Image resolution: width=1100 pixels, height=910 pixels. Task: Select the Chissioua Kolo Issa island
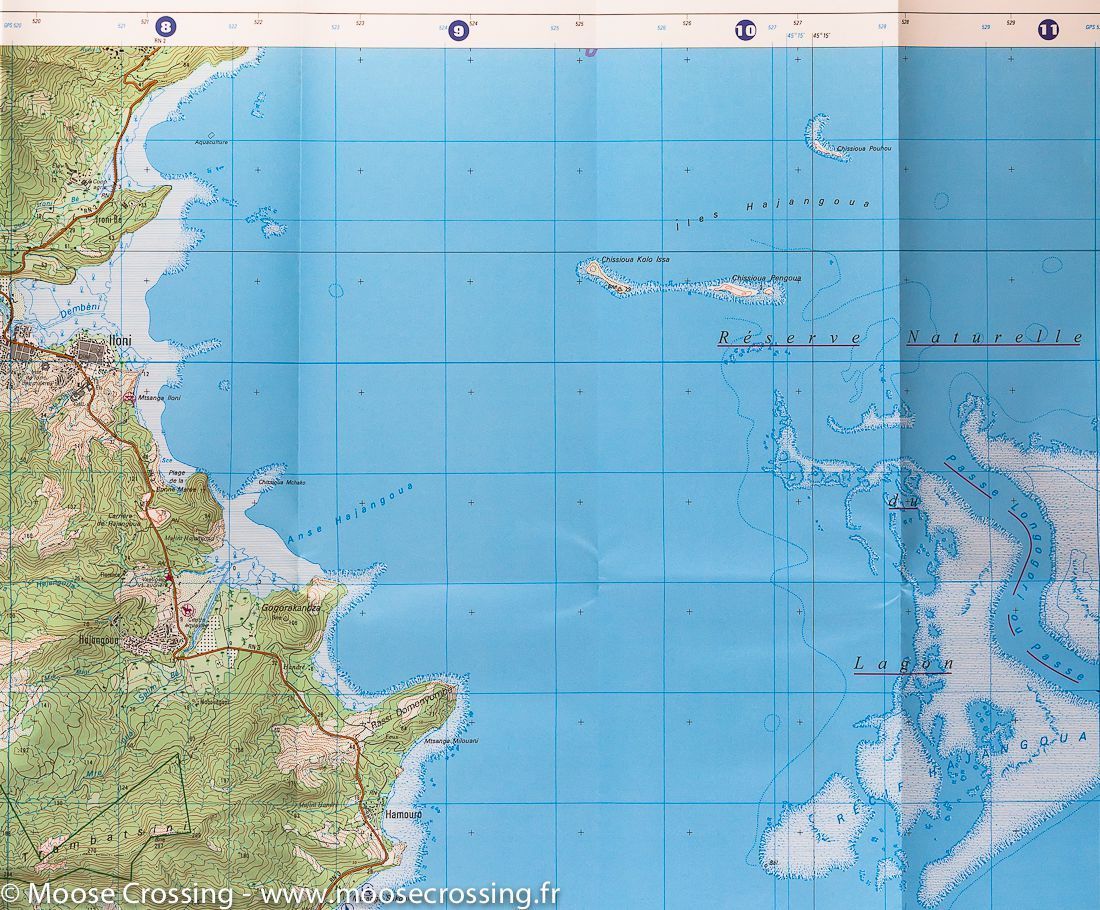[x=600, y=272]
